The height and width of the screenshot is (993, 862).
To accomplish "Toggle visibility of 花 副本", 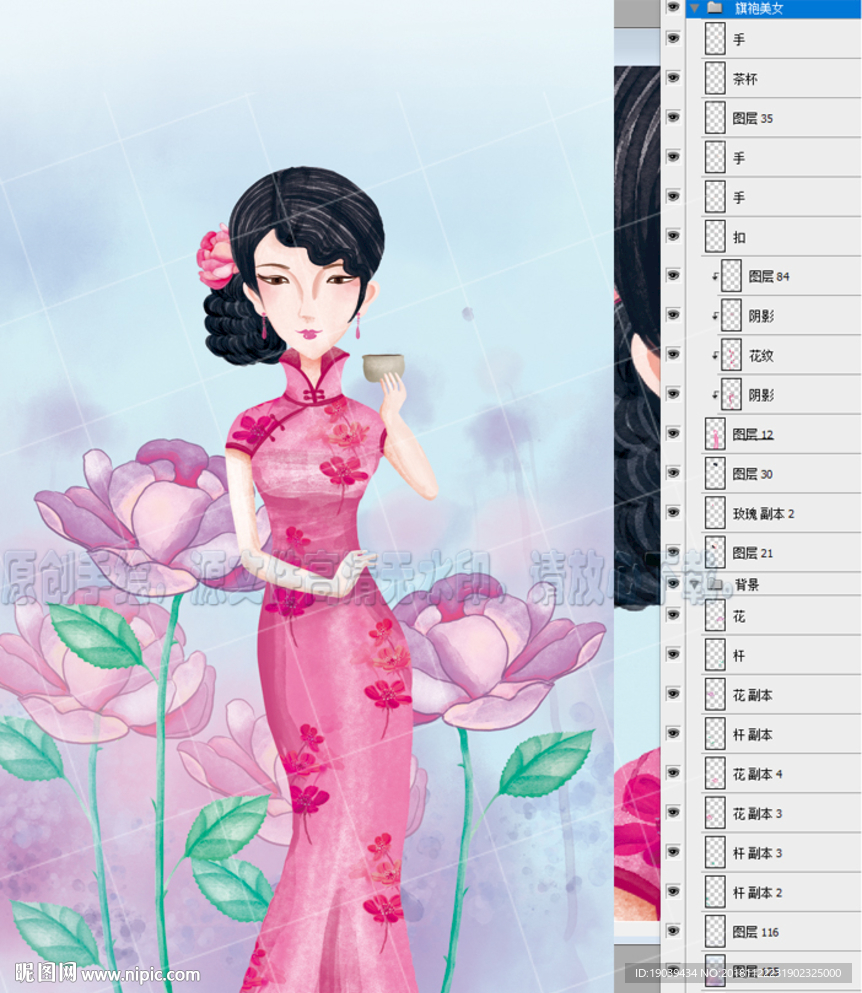I will pyautogui.click(x=673, y=694).
